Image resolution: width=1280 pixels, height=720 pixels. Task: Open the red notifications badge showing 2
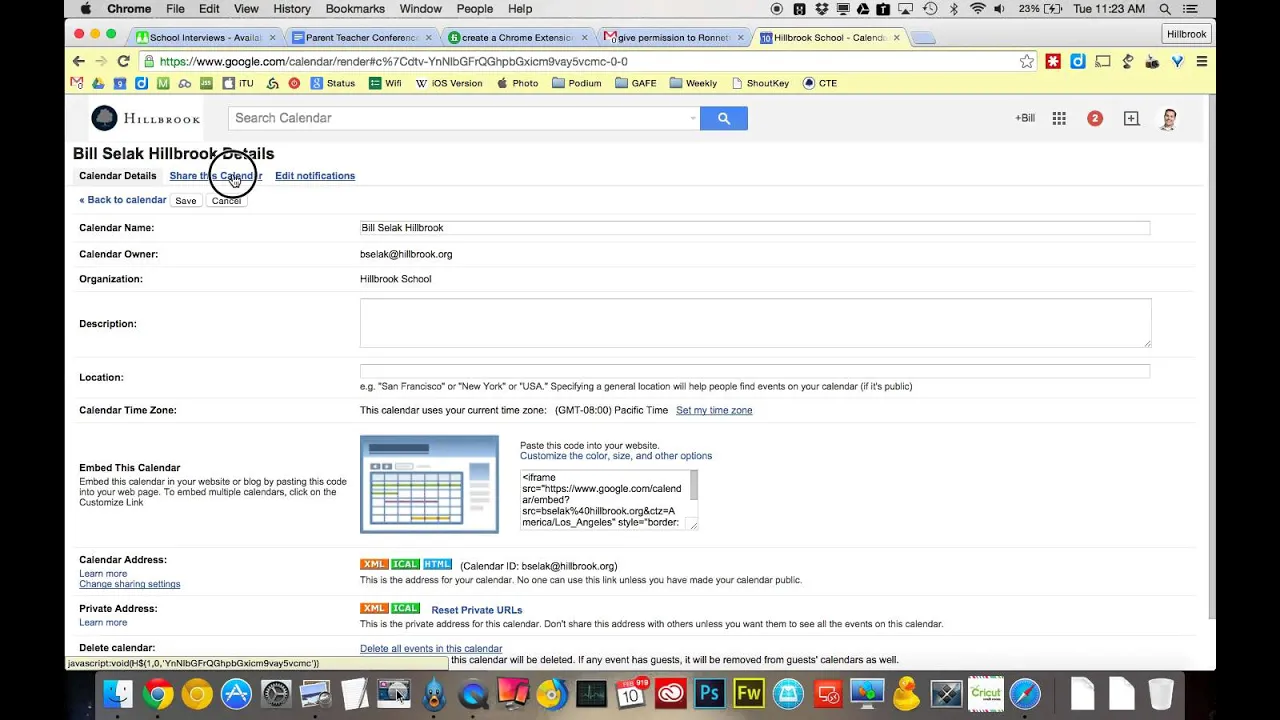[x=1095, y=118]
